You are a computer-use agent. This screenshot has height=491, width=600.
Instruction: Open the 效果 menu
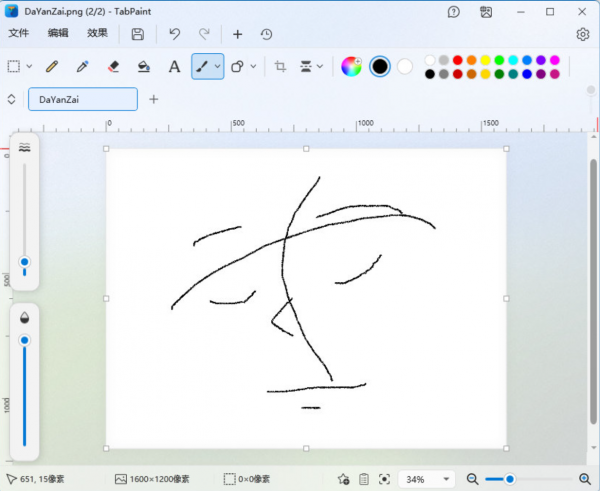click(x=97, y=33)
